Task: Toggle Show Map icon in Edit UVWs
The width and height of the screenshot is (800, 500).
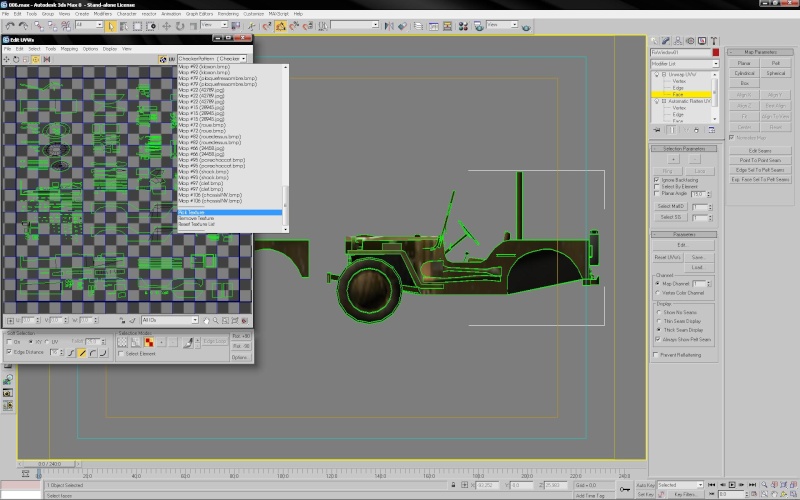Action: (163, 59)
